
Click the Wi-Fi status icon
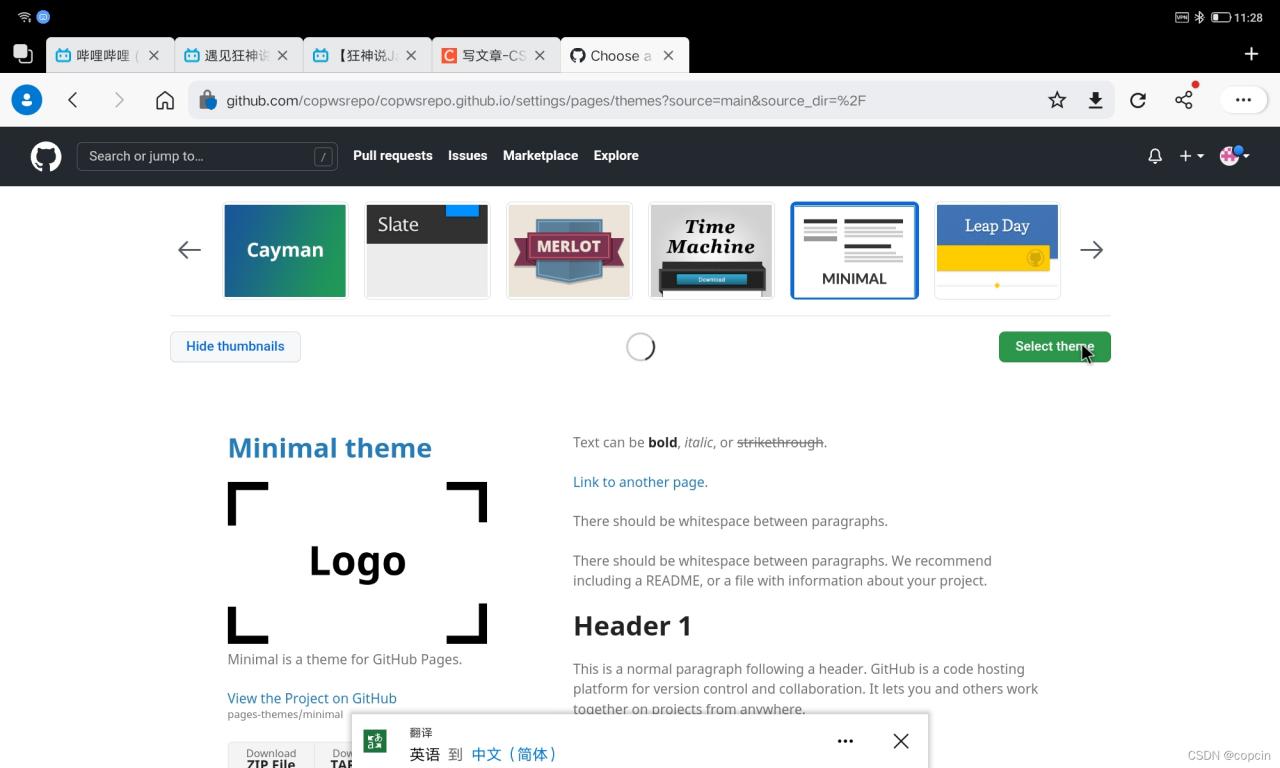coord(25,17)
